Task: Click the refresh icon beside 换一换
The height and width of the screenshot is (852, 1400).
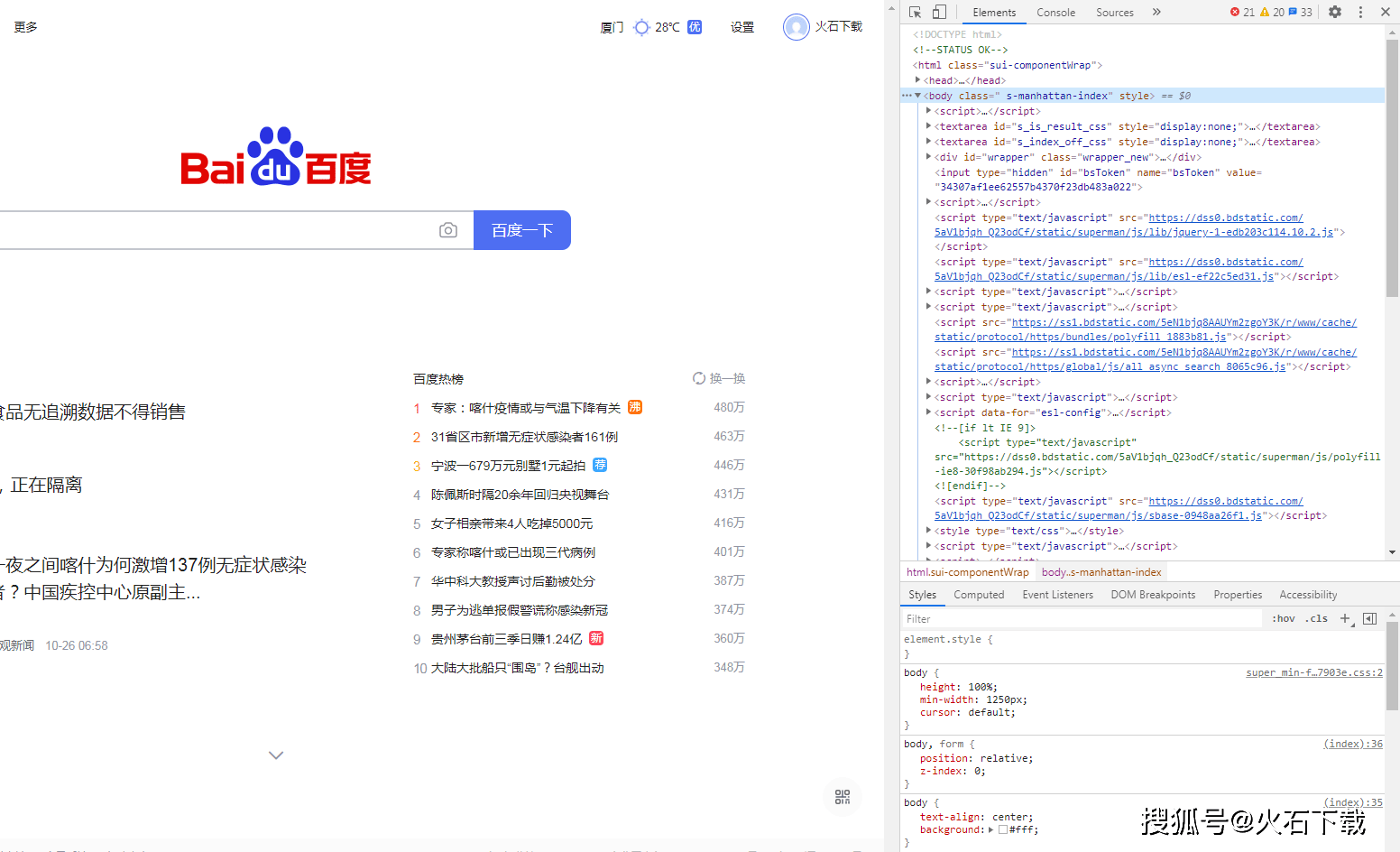Action: point(699,378)
